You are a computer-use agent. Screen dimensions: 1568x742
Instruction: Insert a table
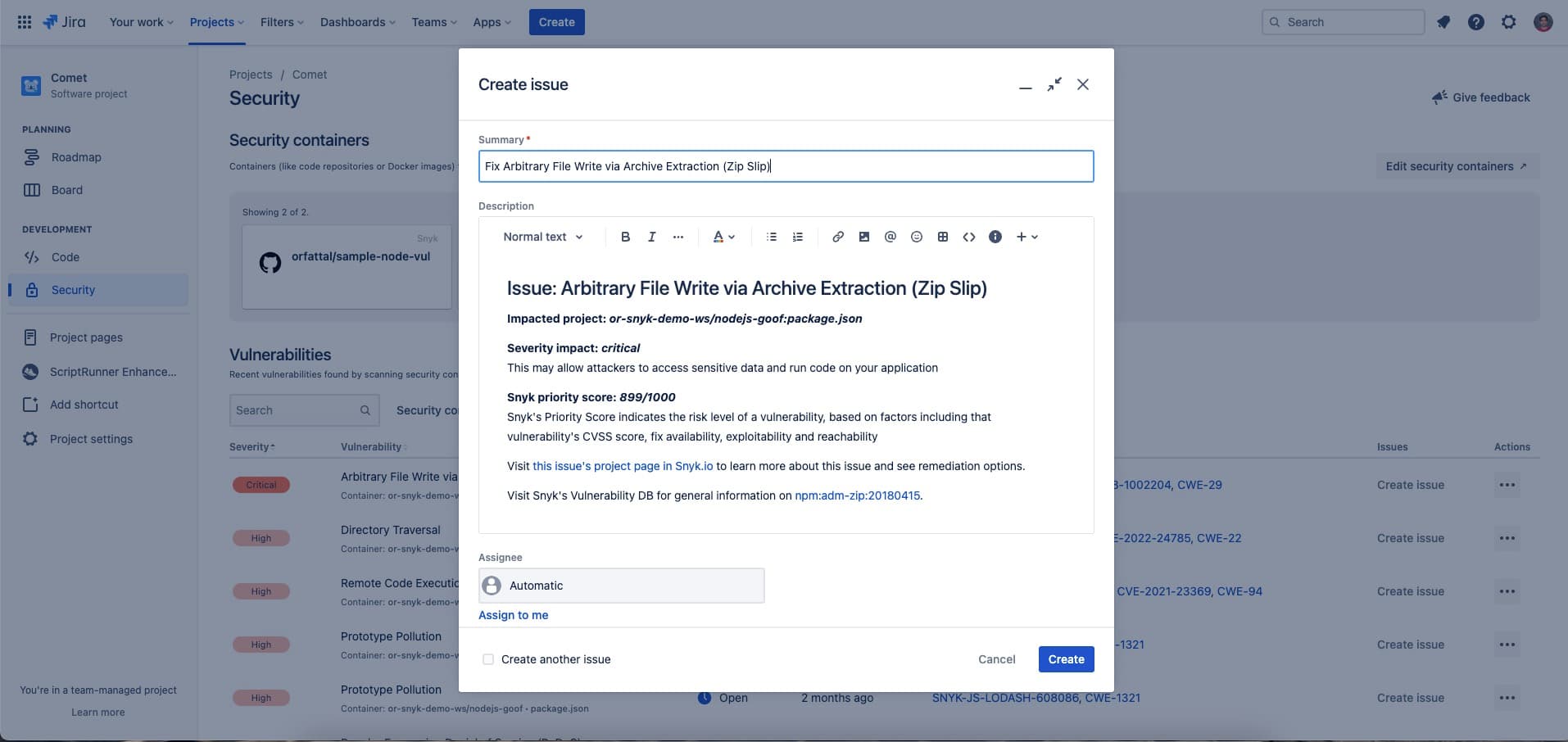[x=943, y=237]
